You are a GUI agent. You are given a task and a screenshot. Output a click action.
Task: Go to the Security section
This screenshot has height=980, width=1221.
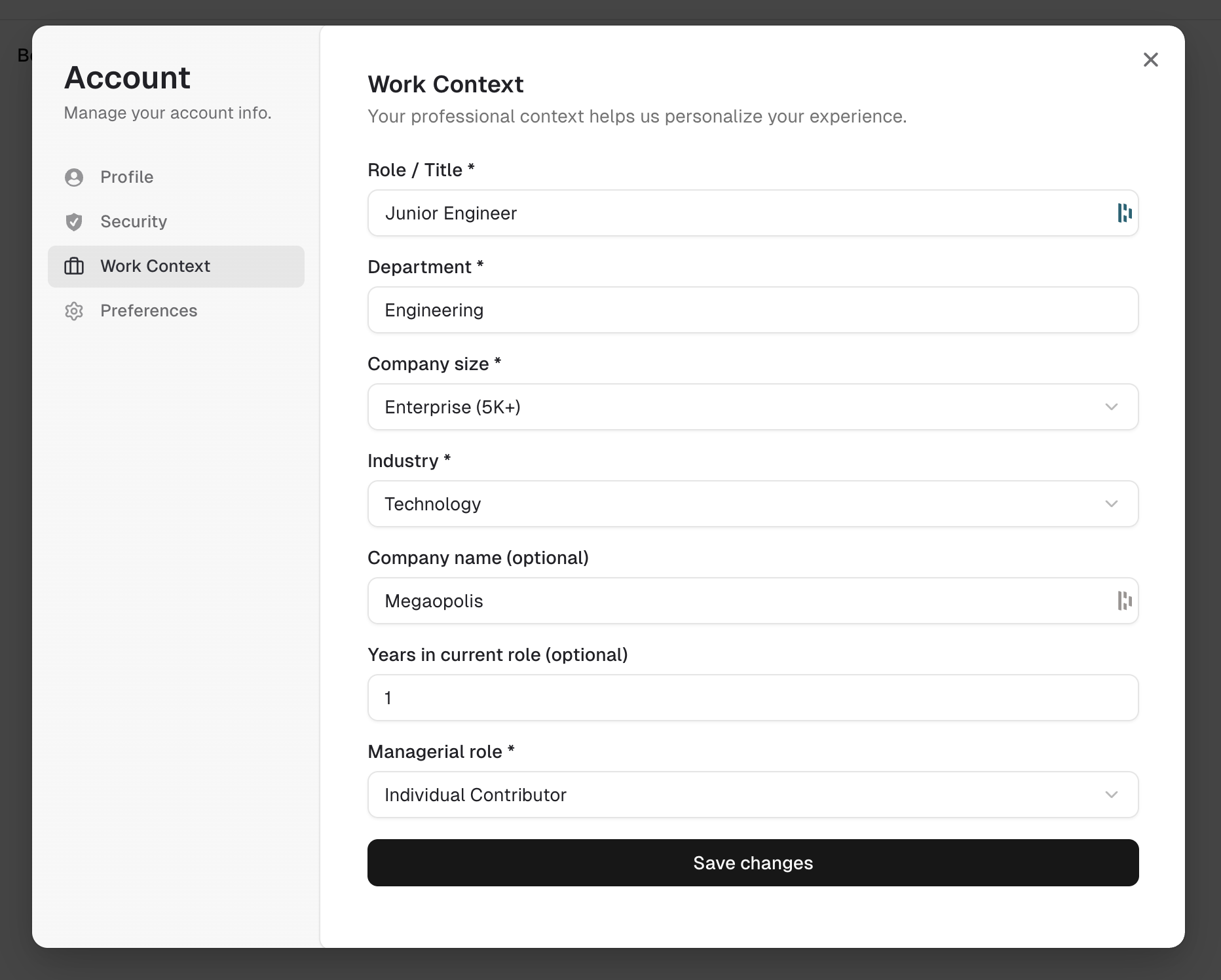134,222
